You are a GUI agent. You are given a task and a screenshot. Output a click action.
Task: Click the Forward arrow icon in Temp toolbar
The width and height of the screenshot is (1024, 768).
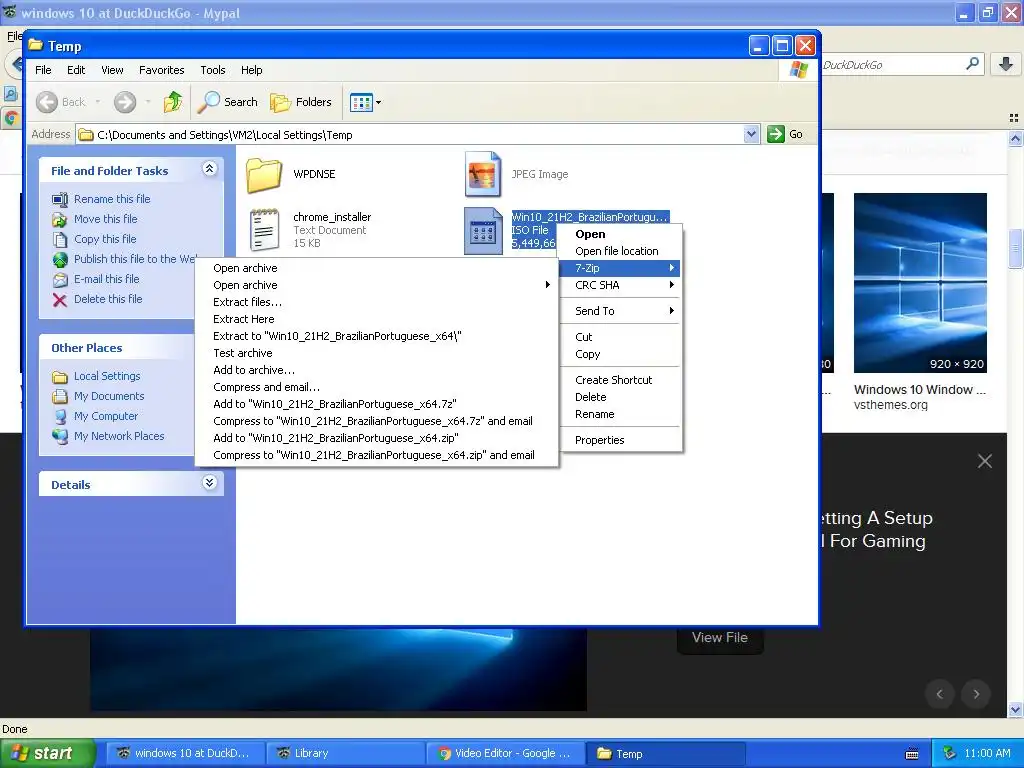[x=125, y=102]
